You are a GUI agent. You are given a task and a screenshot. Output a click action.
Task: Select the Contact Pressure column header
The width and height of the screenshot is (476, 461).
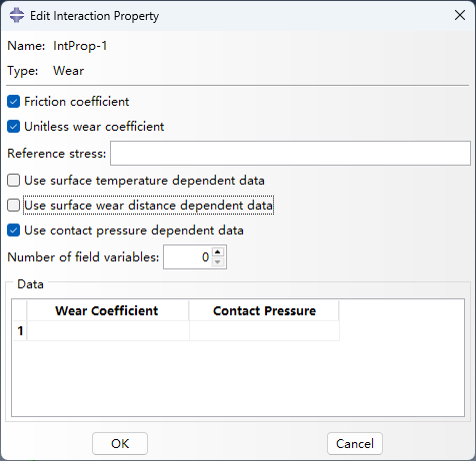(264, 311)
